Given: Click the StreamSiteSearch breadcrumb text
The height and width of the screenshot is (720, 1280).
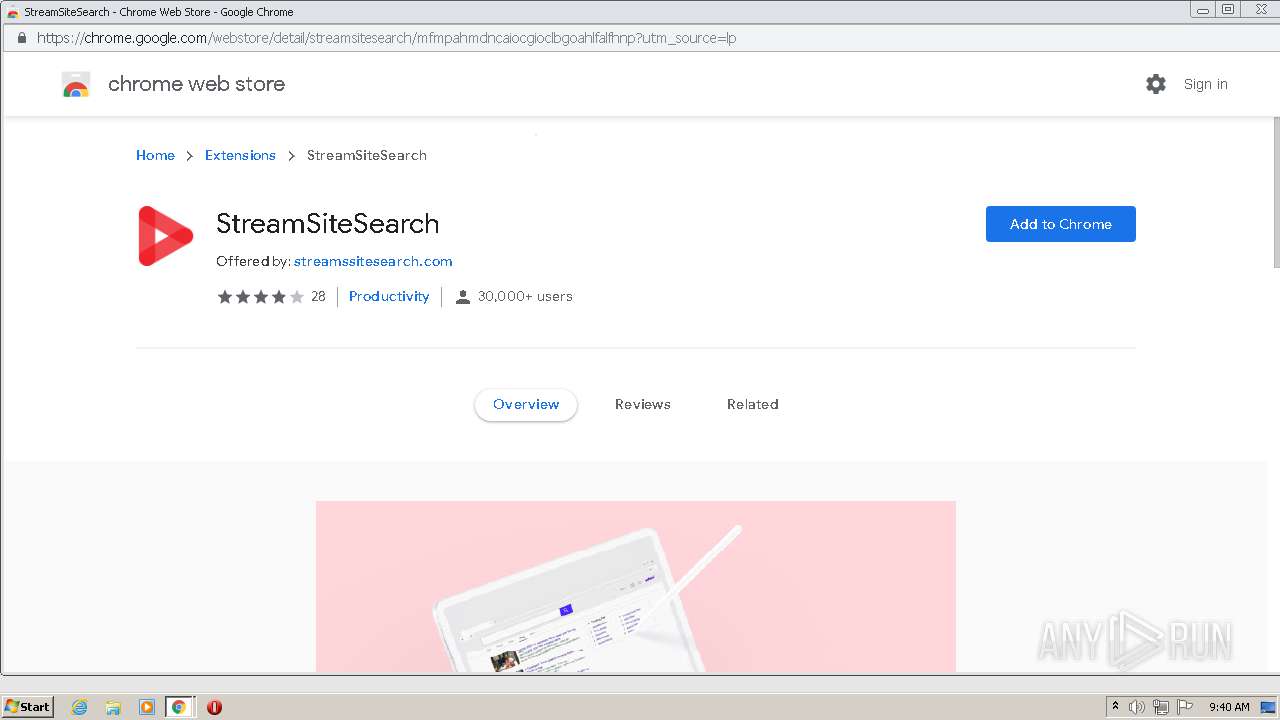Looking at the screenshot, I should [x=367, y=155].
